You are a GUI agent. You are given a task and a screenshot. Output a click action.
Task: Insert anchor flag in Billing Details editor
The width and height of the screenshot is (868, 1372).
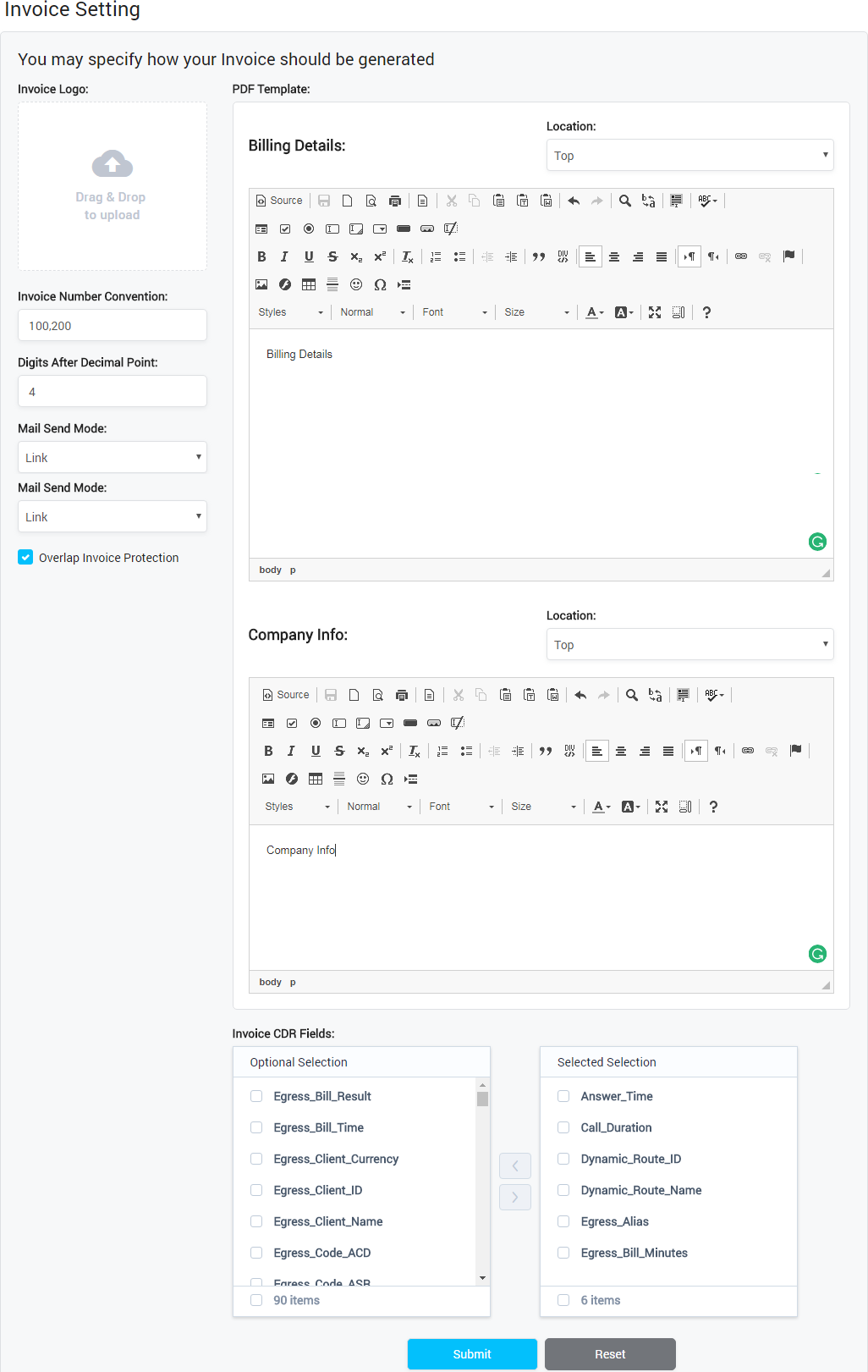(x=788, y=256)
